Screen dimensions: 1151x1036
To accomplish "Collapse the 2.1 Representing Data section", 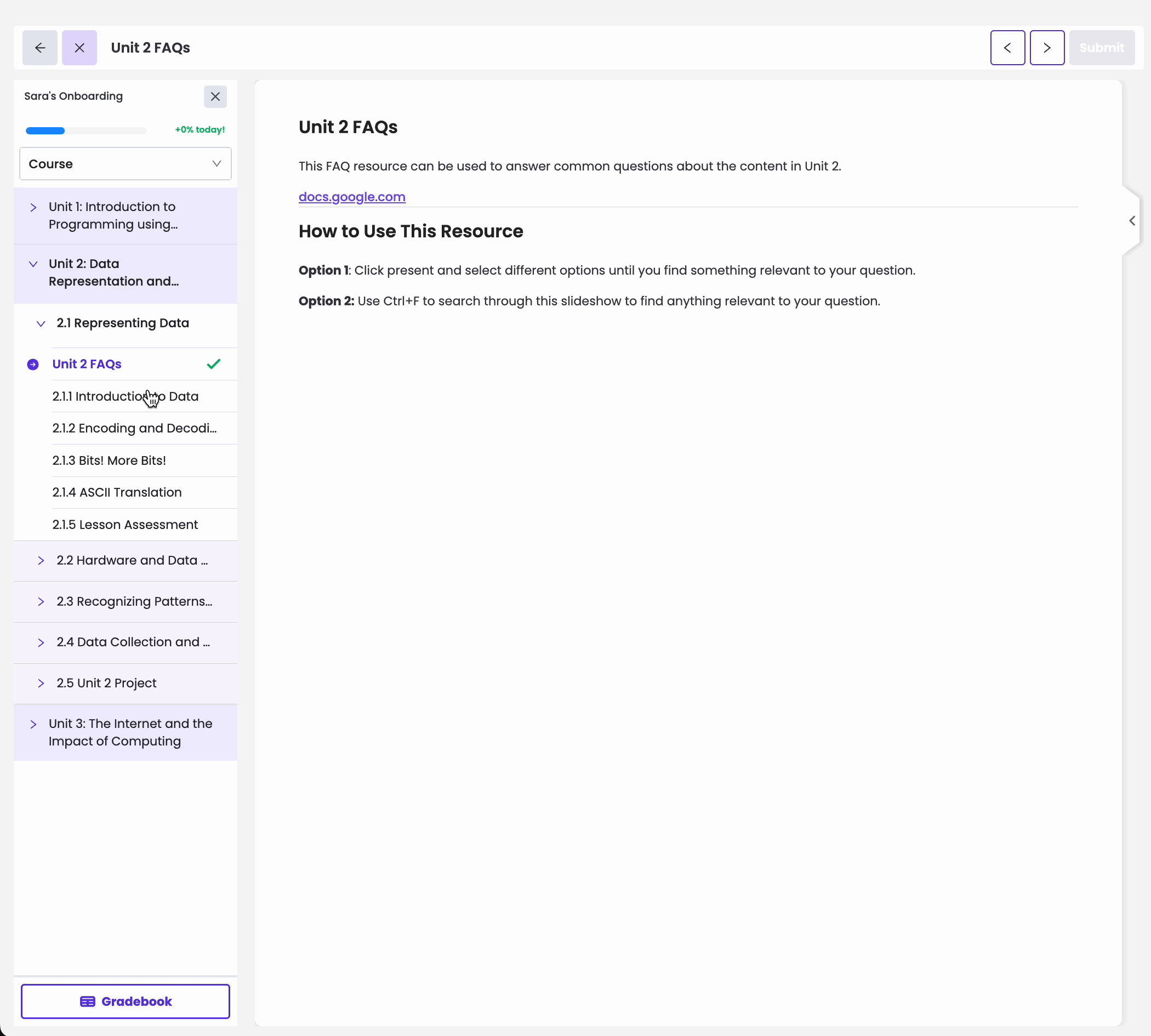I will click(40, 323).
